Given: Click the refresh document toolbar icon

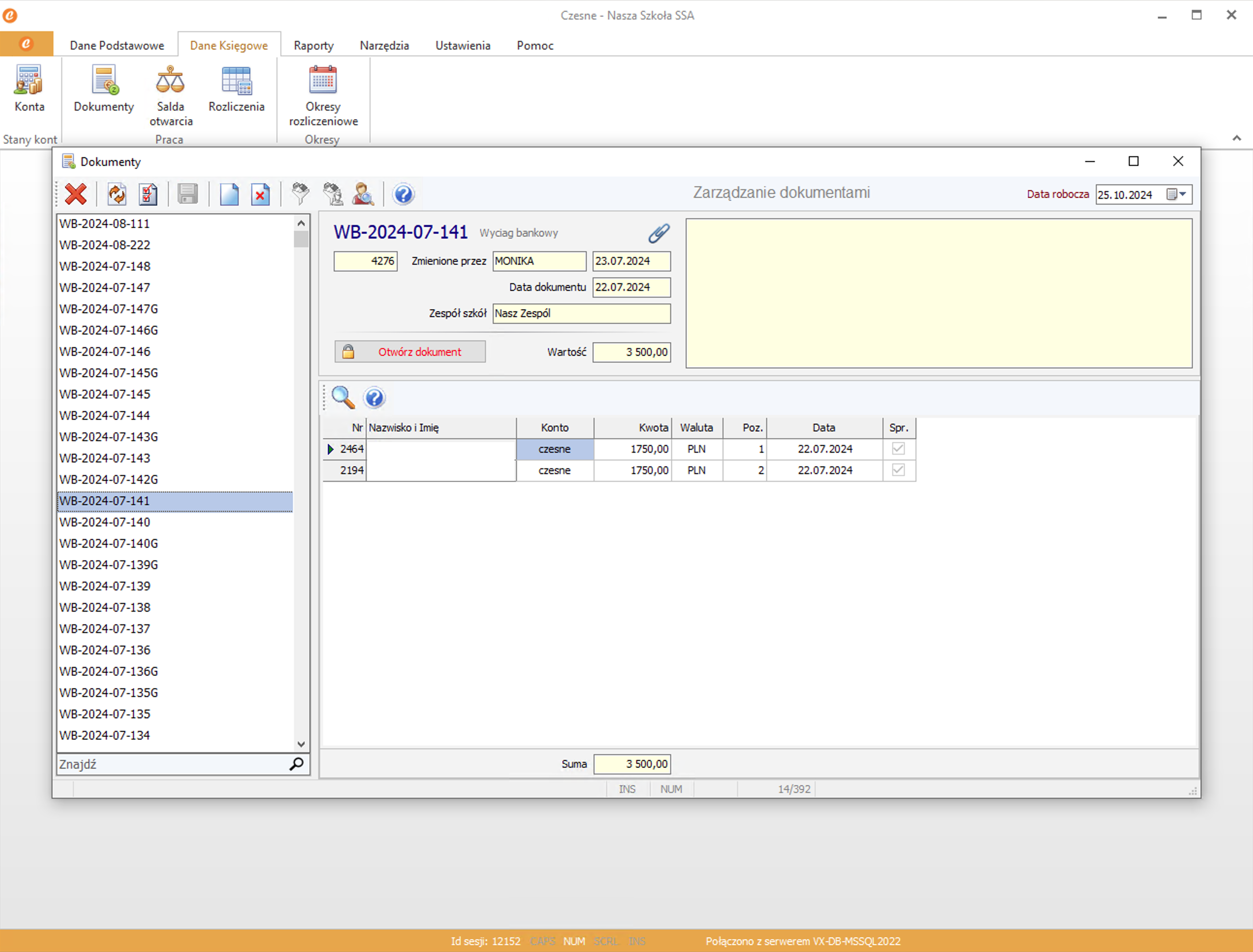Looking at the screenshot, I should tap(117, 194).
